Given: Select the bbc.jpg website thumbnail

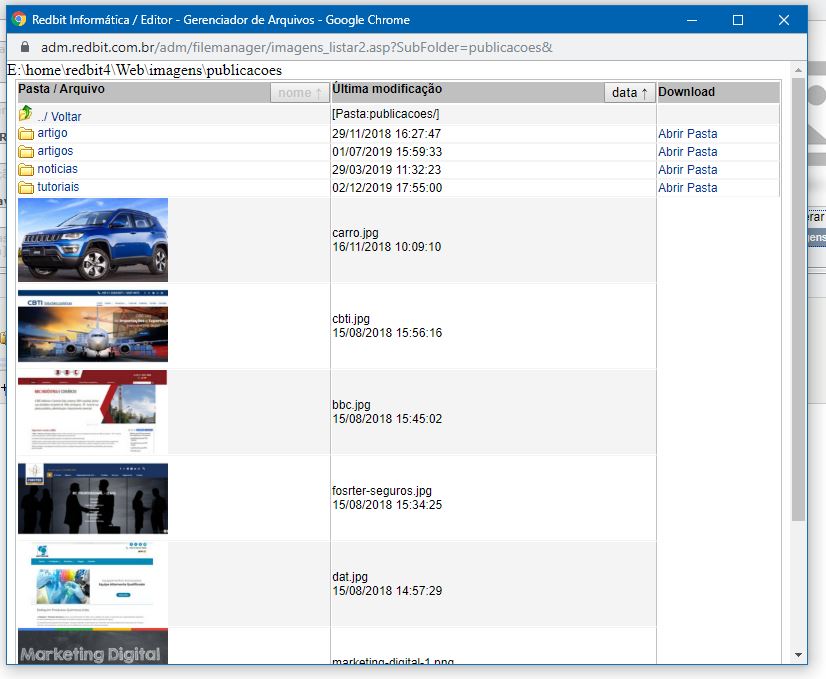Looking at the screenshot, I should tap(93, 412).
